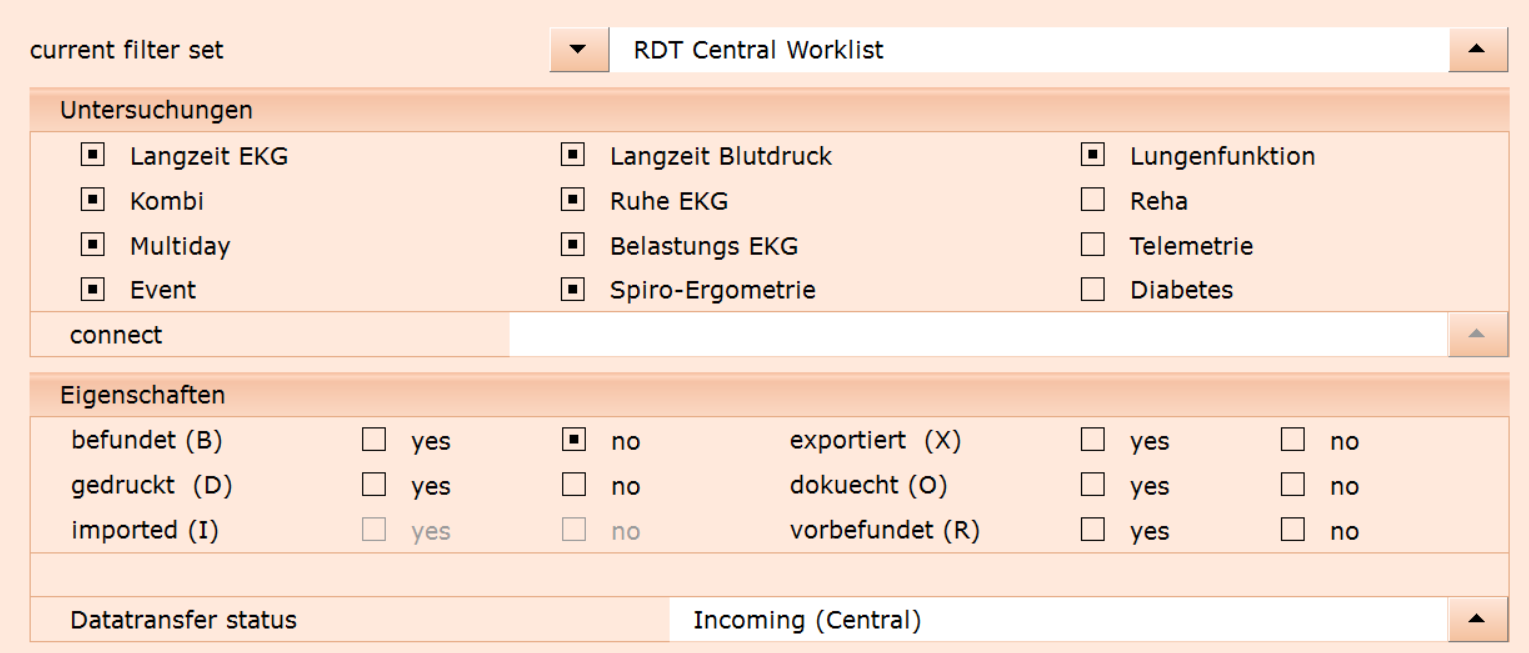This screenshot has width=1529, height=653.
Task: Open the filter set down-arrow button
Action: click(579, 49)
